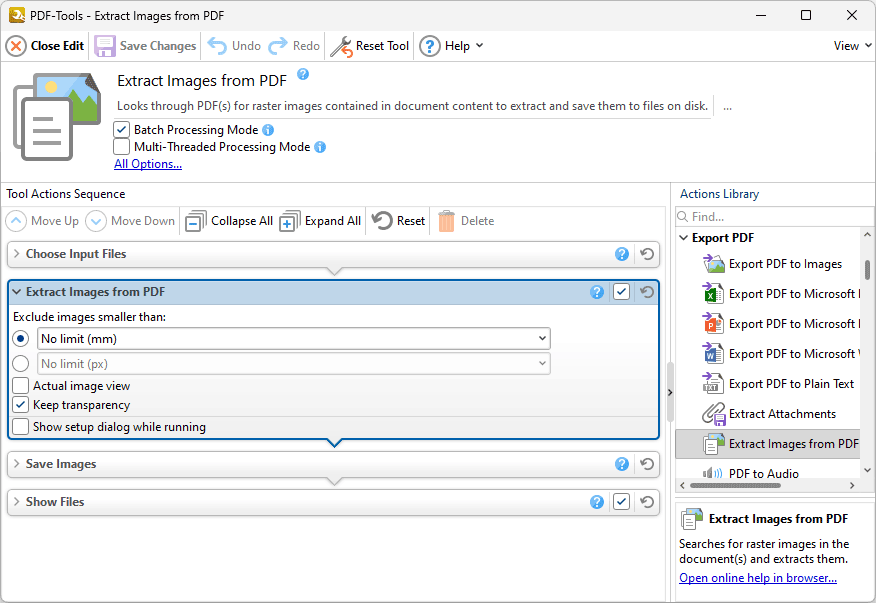The width and height of the screenshot is (876, 603).
Task: Toggle enable checkbox on Show Files step
Action: tap(622, 502)
